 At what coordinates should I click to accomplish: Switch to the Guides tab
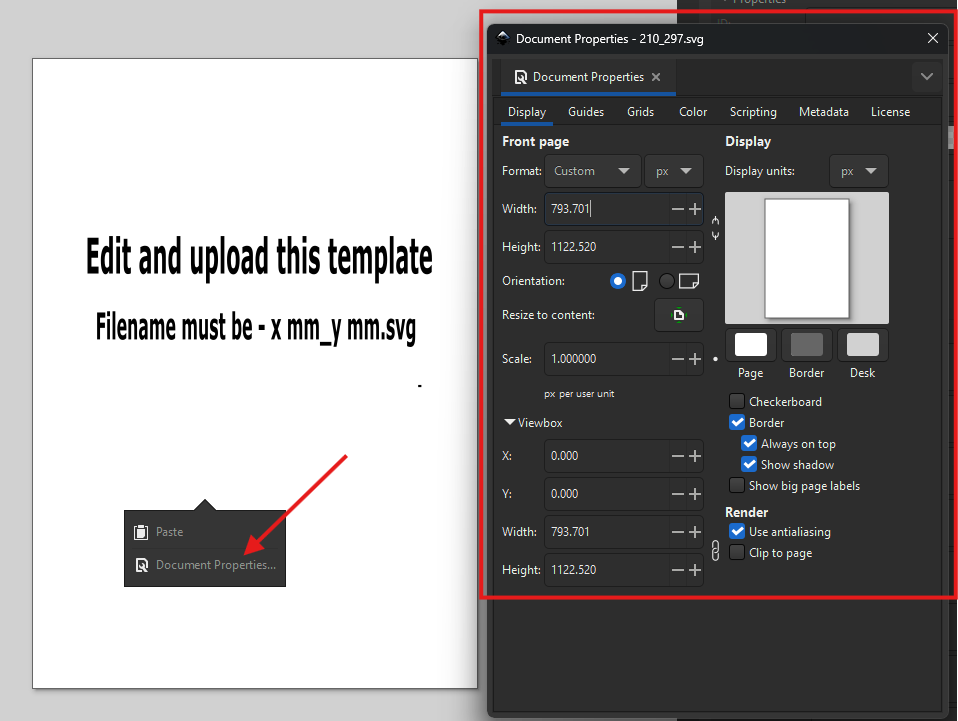586,112
